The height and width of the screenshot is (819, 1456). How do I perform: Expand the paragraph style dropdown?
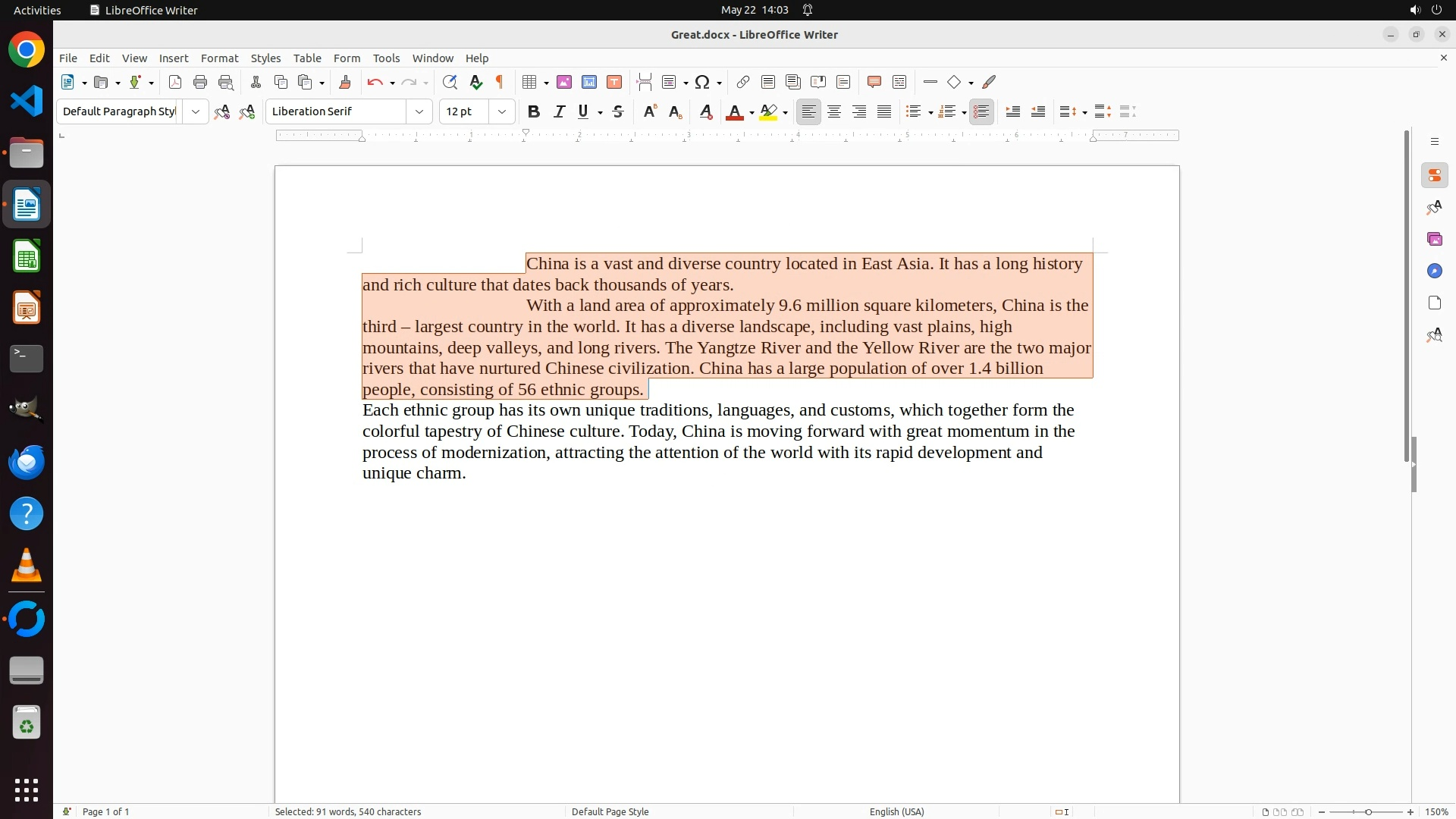point(196,112)
